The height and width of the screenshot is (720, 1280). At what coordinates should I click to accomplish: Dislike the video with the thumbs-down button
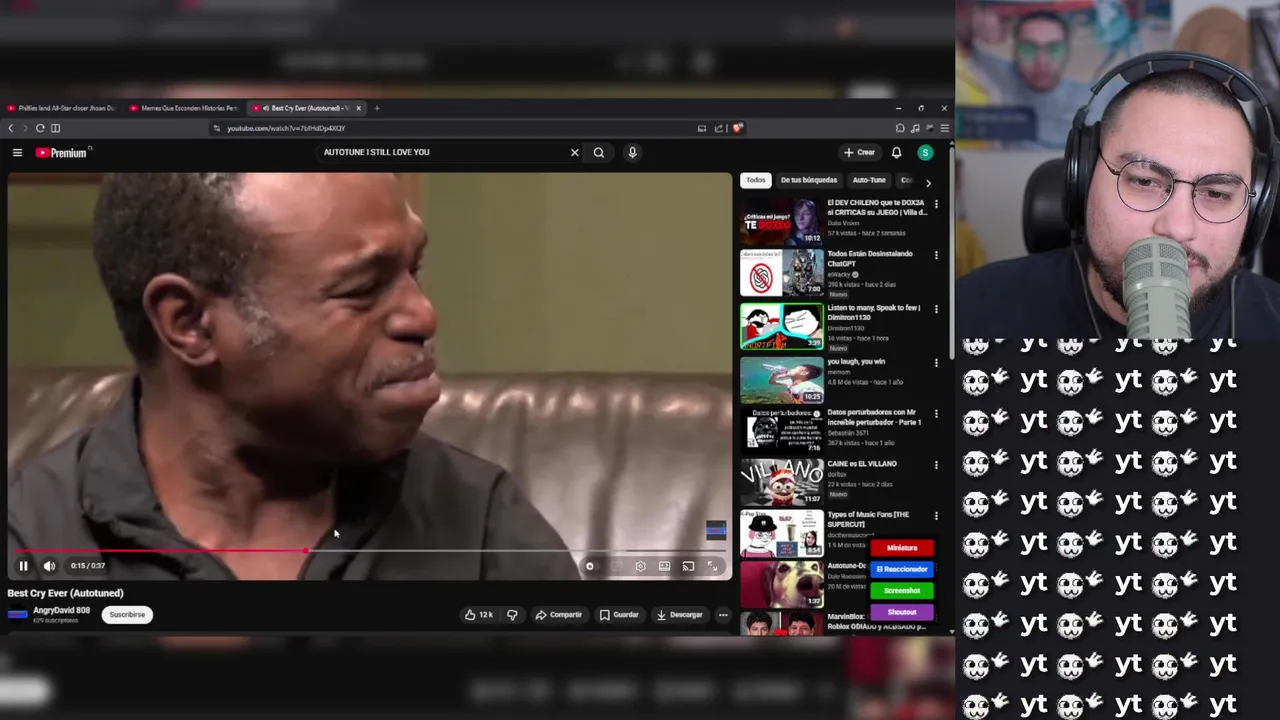(x=512, y=615)
